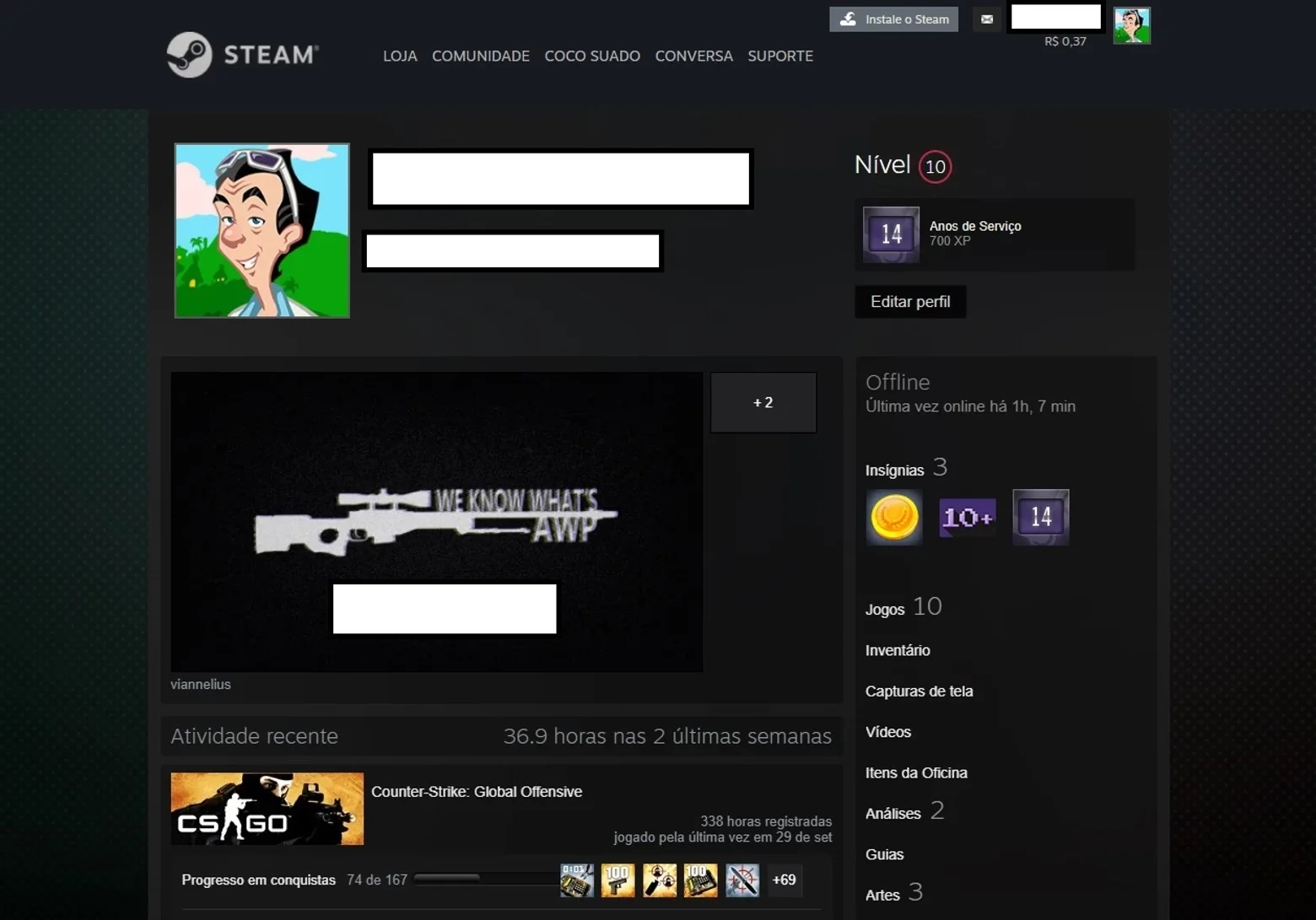This screenshot has width=1316, height=920.
Task: Click the 74 de 167 achievement count
Action: coord(377,880)
